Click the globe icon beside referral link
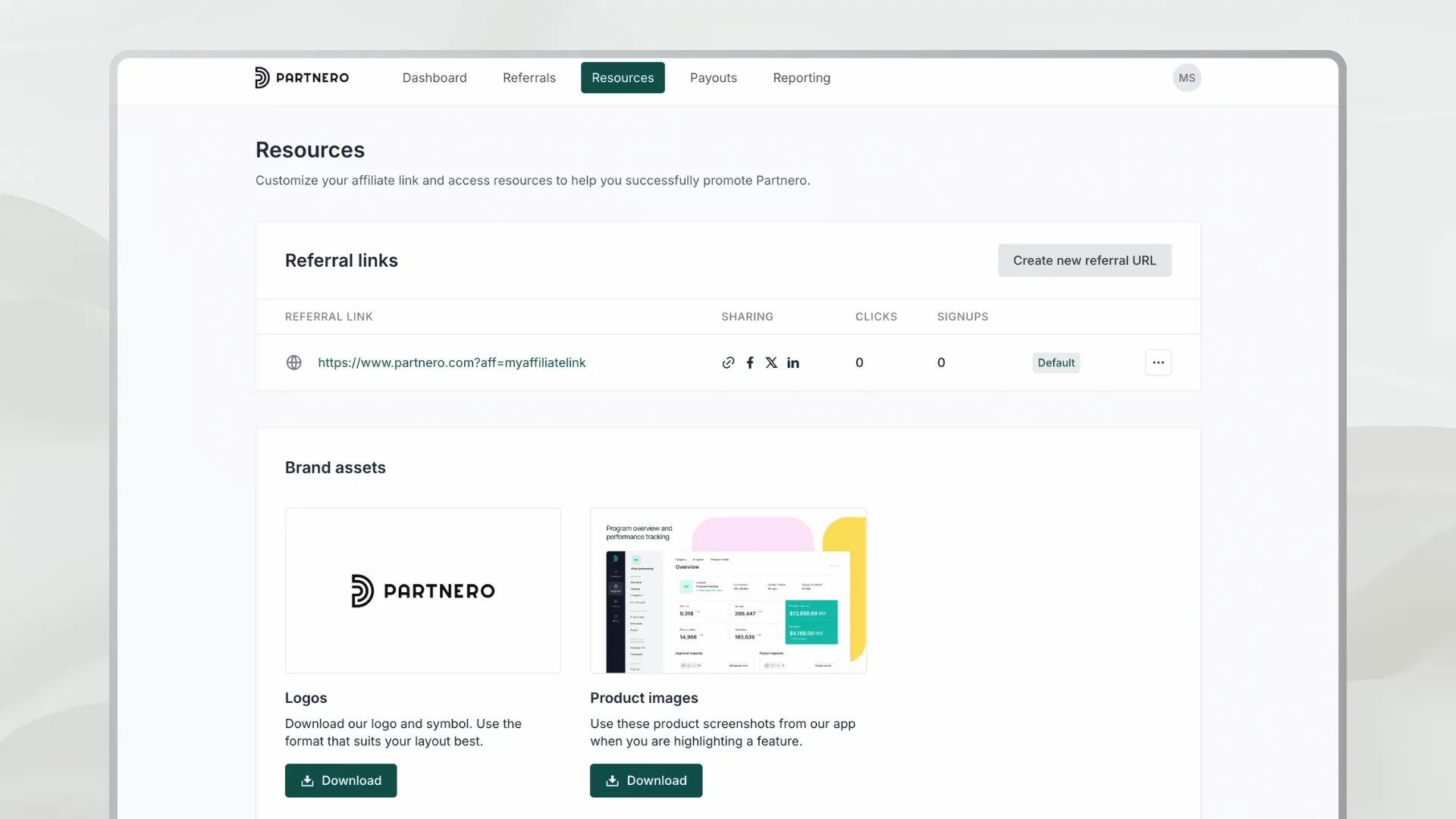Viewport: 1456px width, 819px height. pos(294,362)
